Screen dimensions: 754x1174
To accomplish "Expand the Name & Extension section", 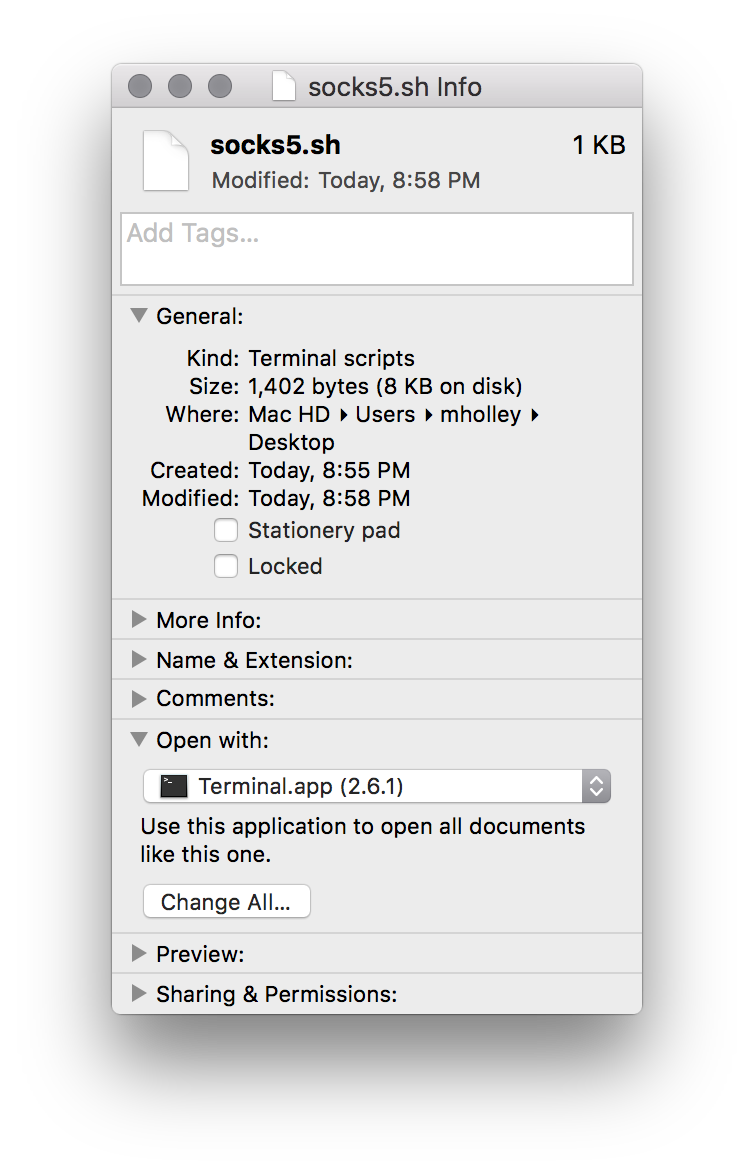I will [x=139, y=660].
